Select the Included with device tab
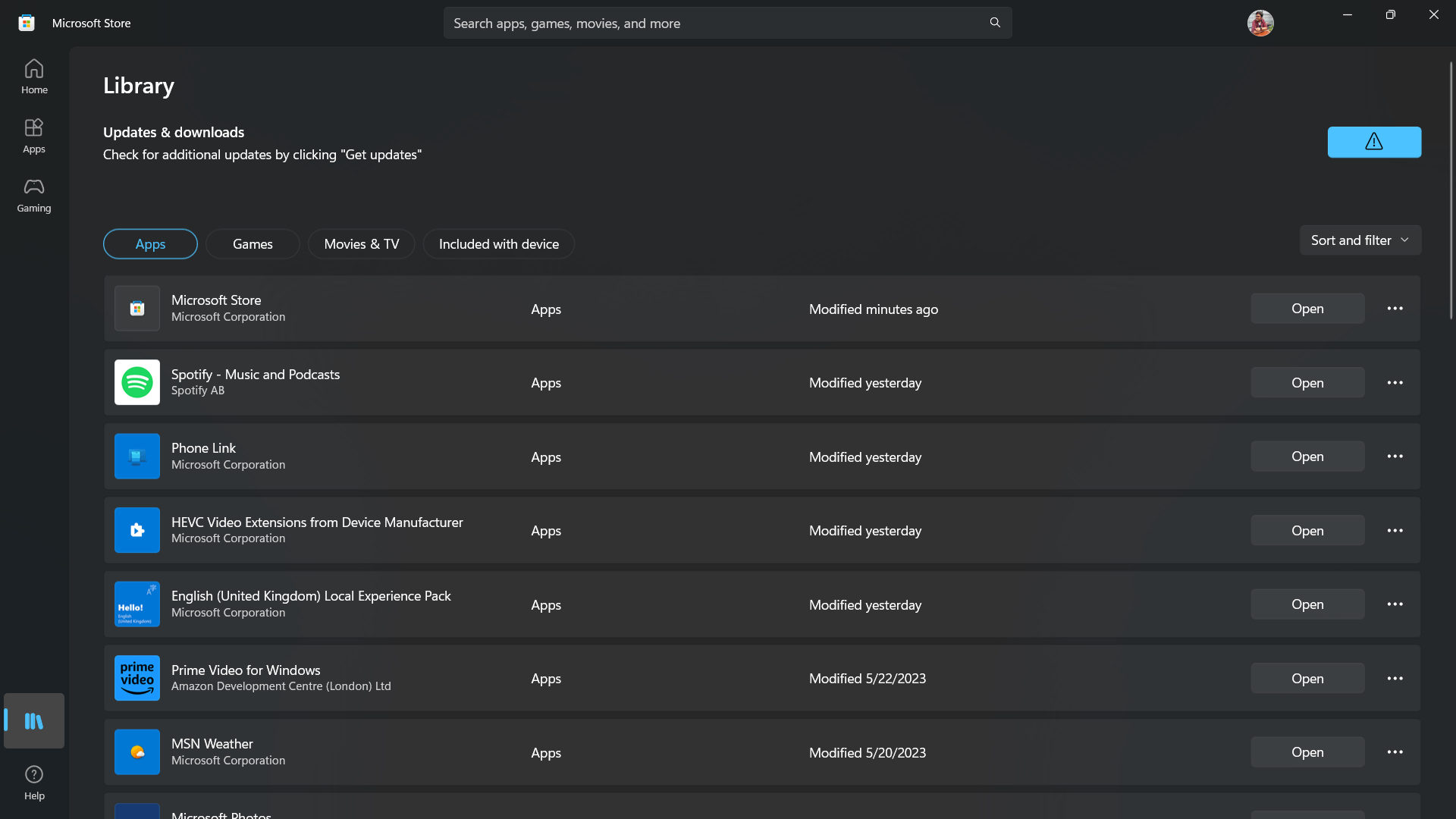The height and width of the screenshot is (819, 1456). [x=499, y=244]
